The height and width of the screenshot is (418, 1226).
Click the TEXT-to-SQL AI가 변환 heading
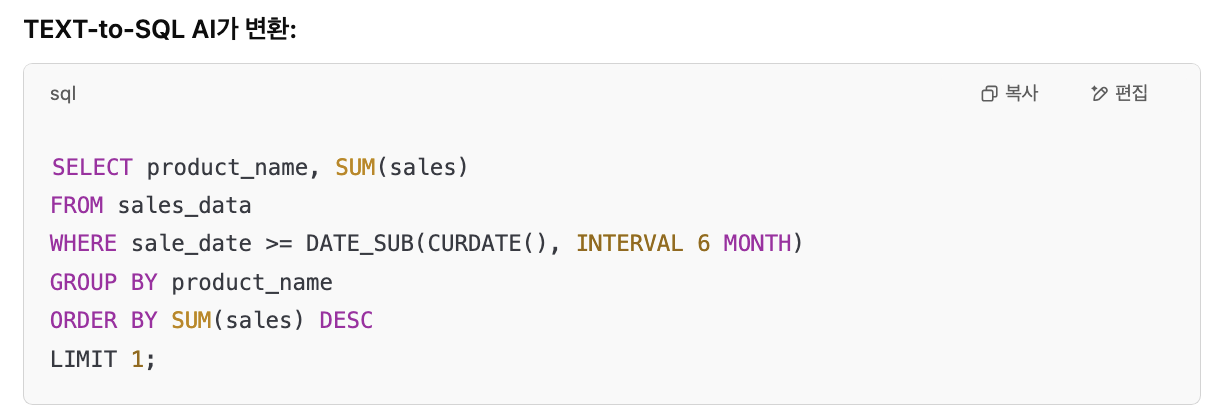coord(160,30)
